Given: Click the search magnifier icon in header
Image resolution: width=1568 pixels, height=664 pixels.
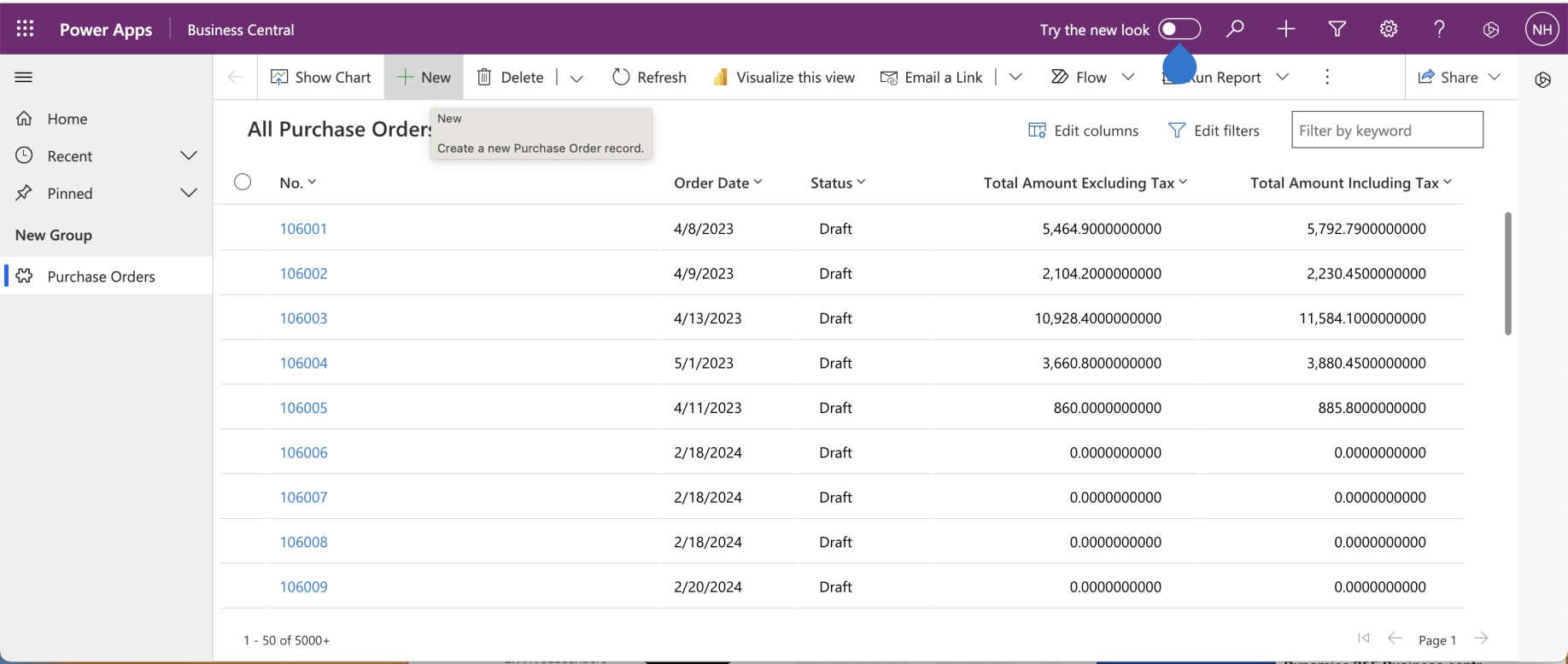Looking at the screenshot, I should (1234, 29).
